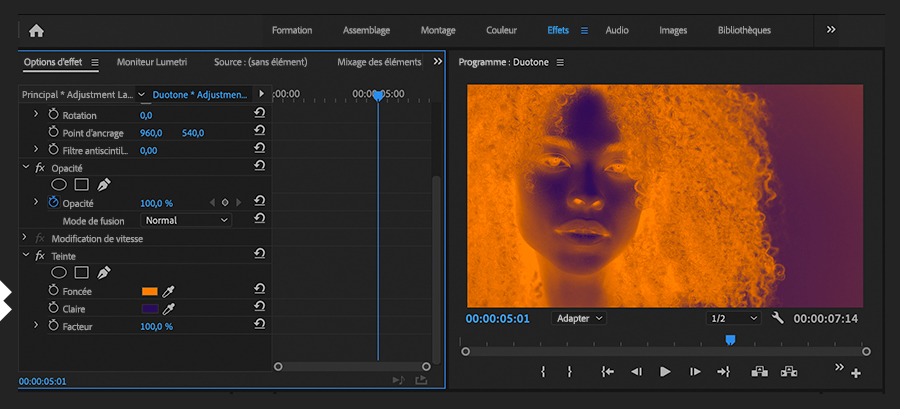Pick the Foncée color with the eyedropper
This screenshot has width=900, height=409.
pos(169,291)
